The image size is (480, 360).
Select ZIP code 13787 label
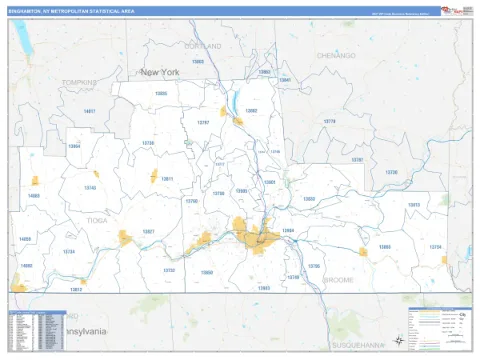coord(357,160)
